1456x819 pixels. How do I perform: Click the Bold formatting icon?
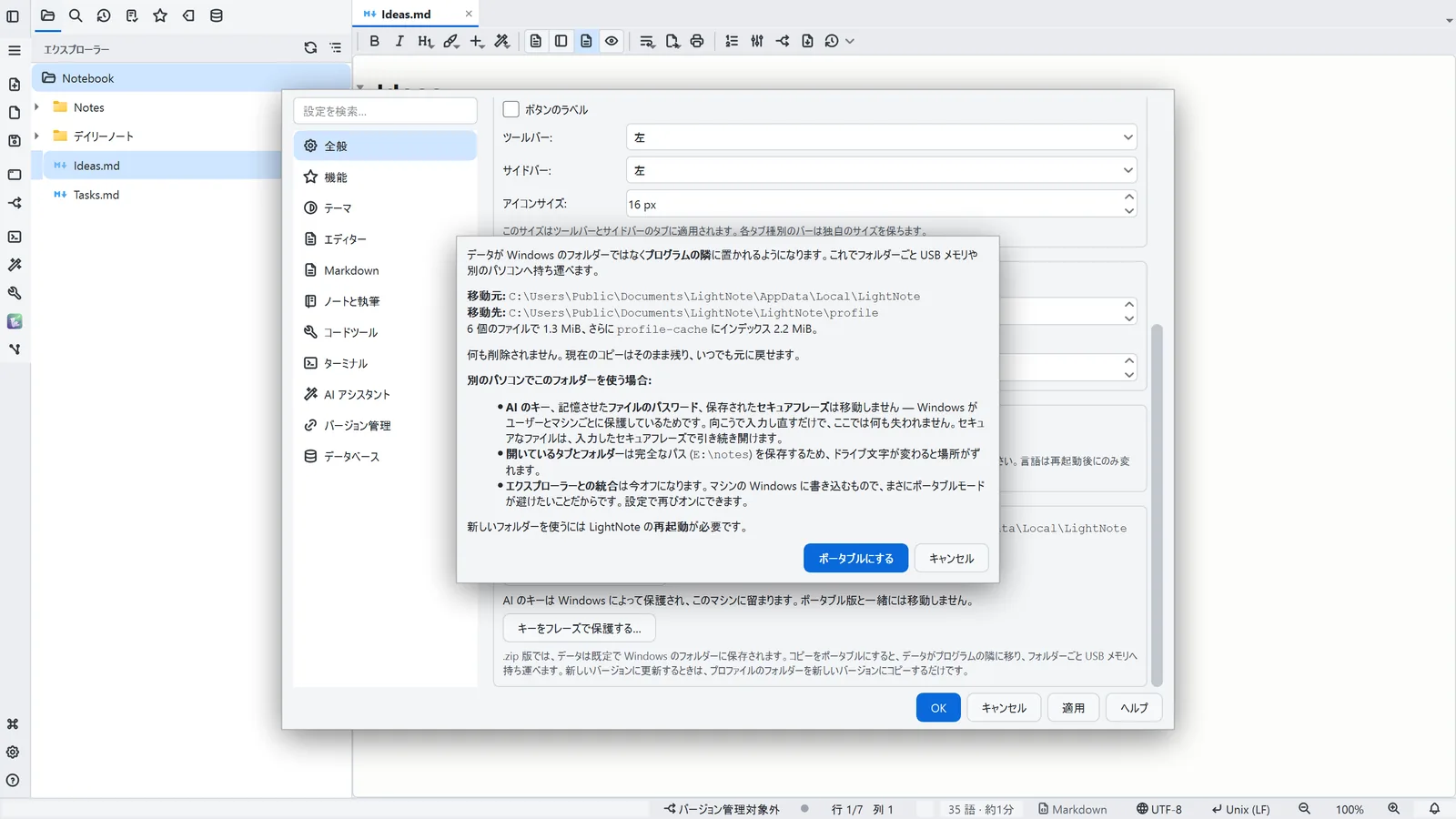[374, 41]
